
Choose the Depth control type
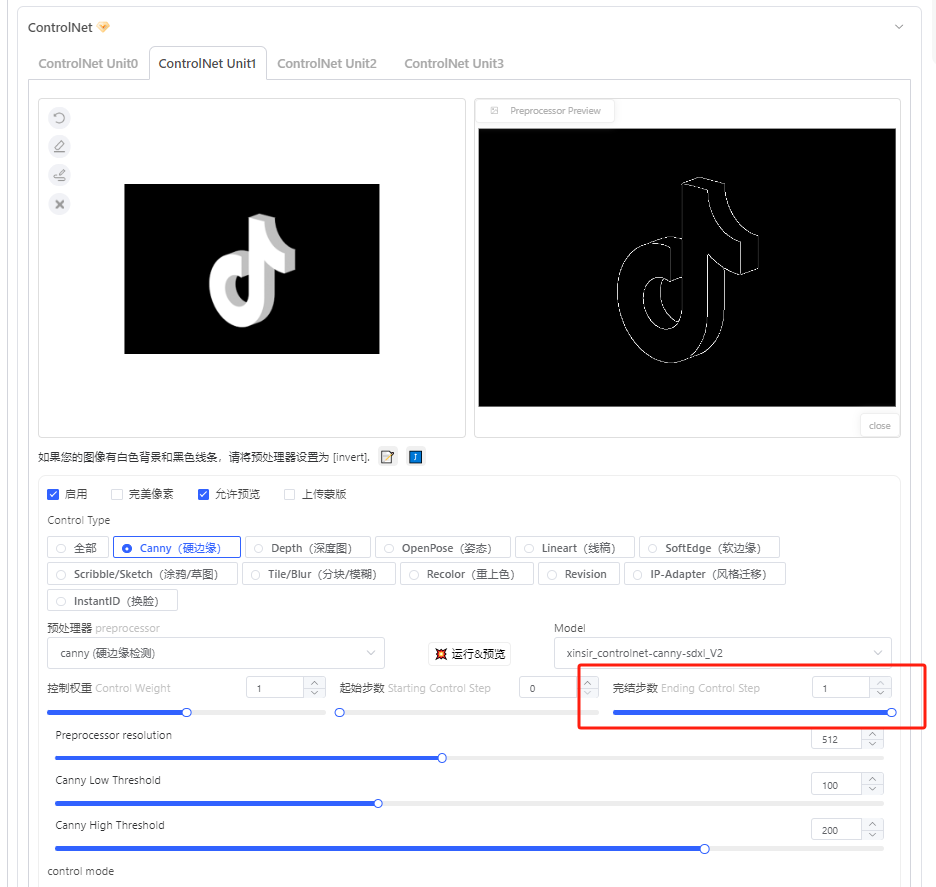tap(307, 547)
